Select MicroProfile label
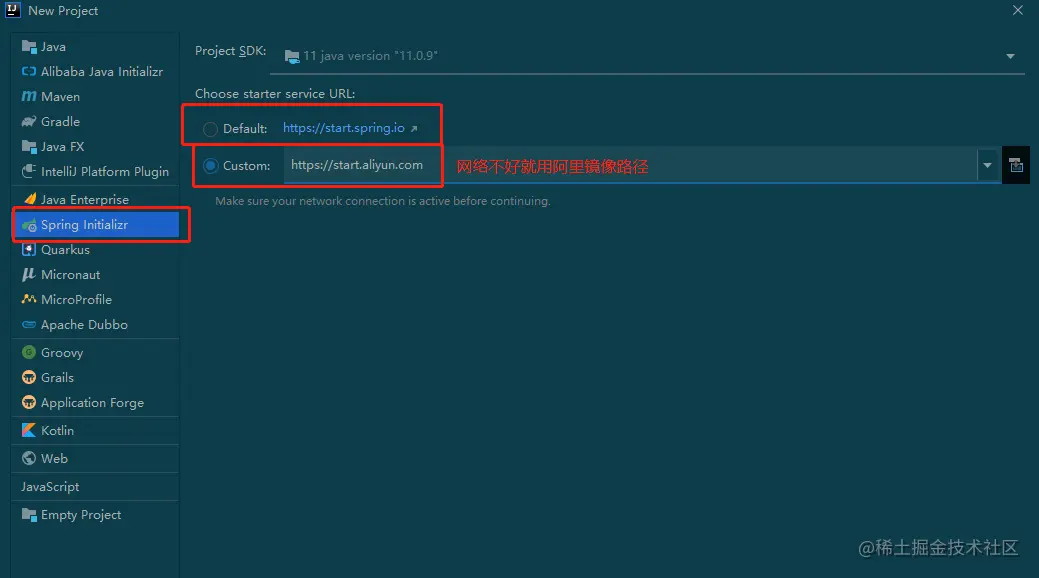 (76, 300)
